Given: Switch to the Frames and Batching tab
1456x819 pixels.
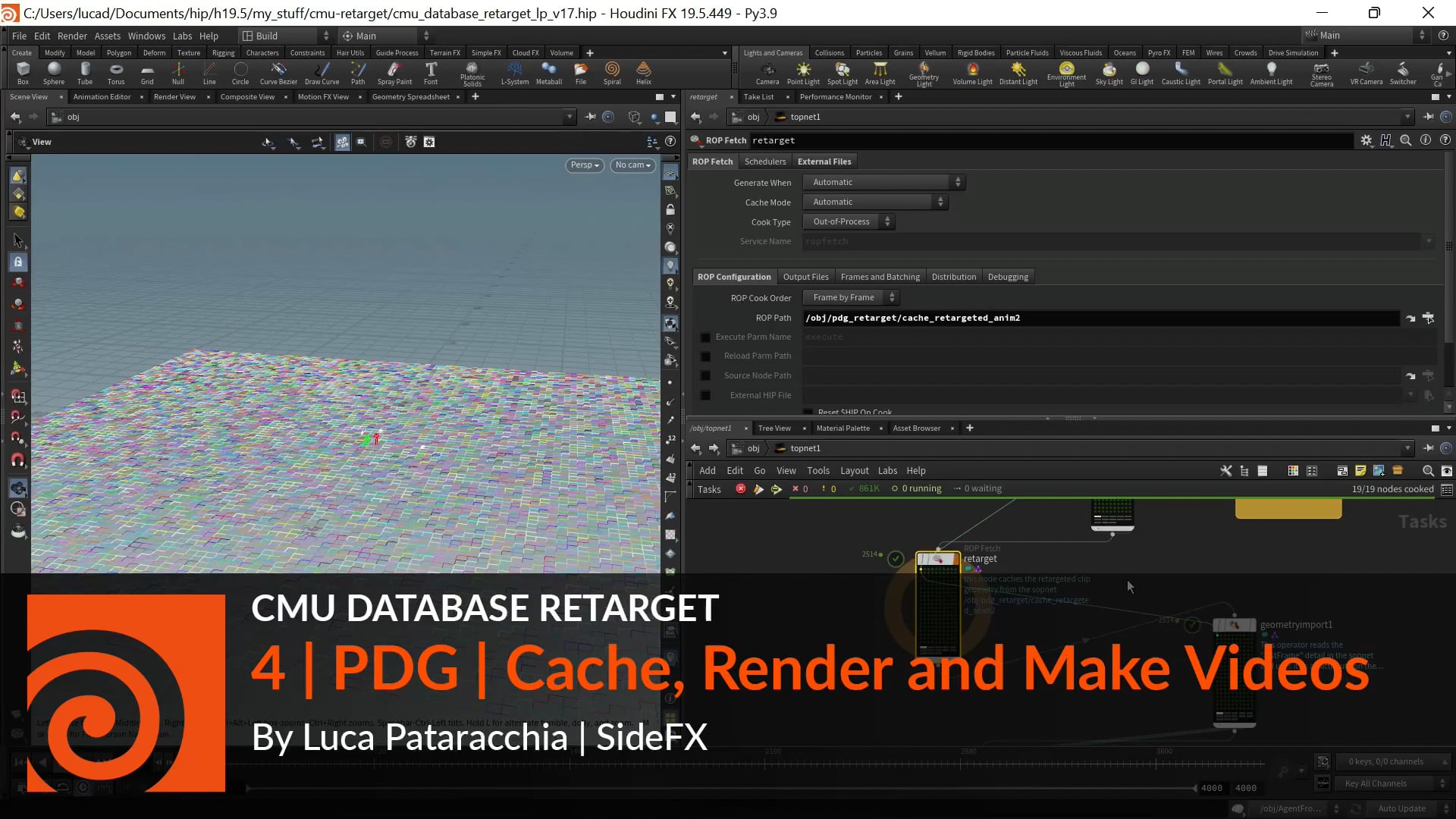Looking at the screenshot, I should [x=880, y=276].
